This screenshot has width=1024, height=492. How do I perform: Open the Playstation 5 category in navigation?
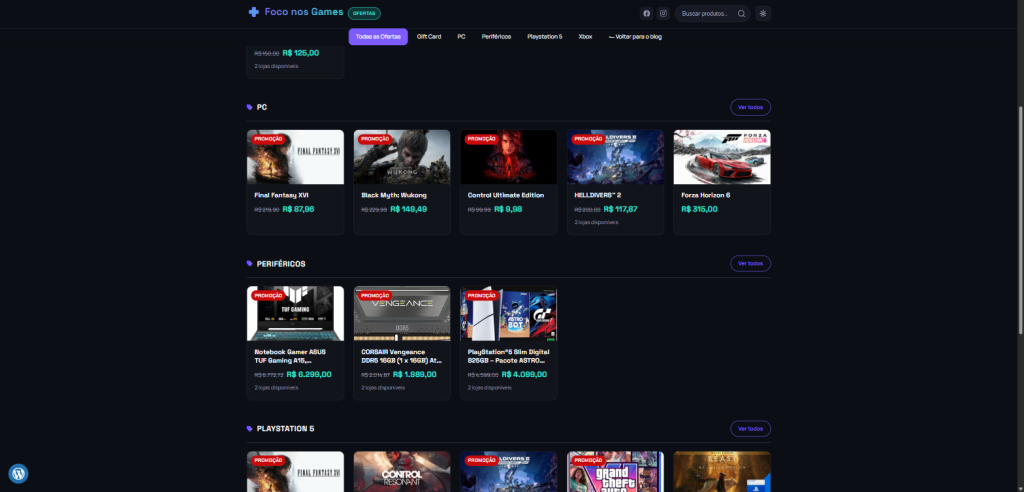[x=545, y=37]
